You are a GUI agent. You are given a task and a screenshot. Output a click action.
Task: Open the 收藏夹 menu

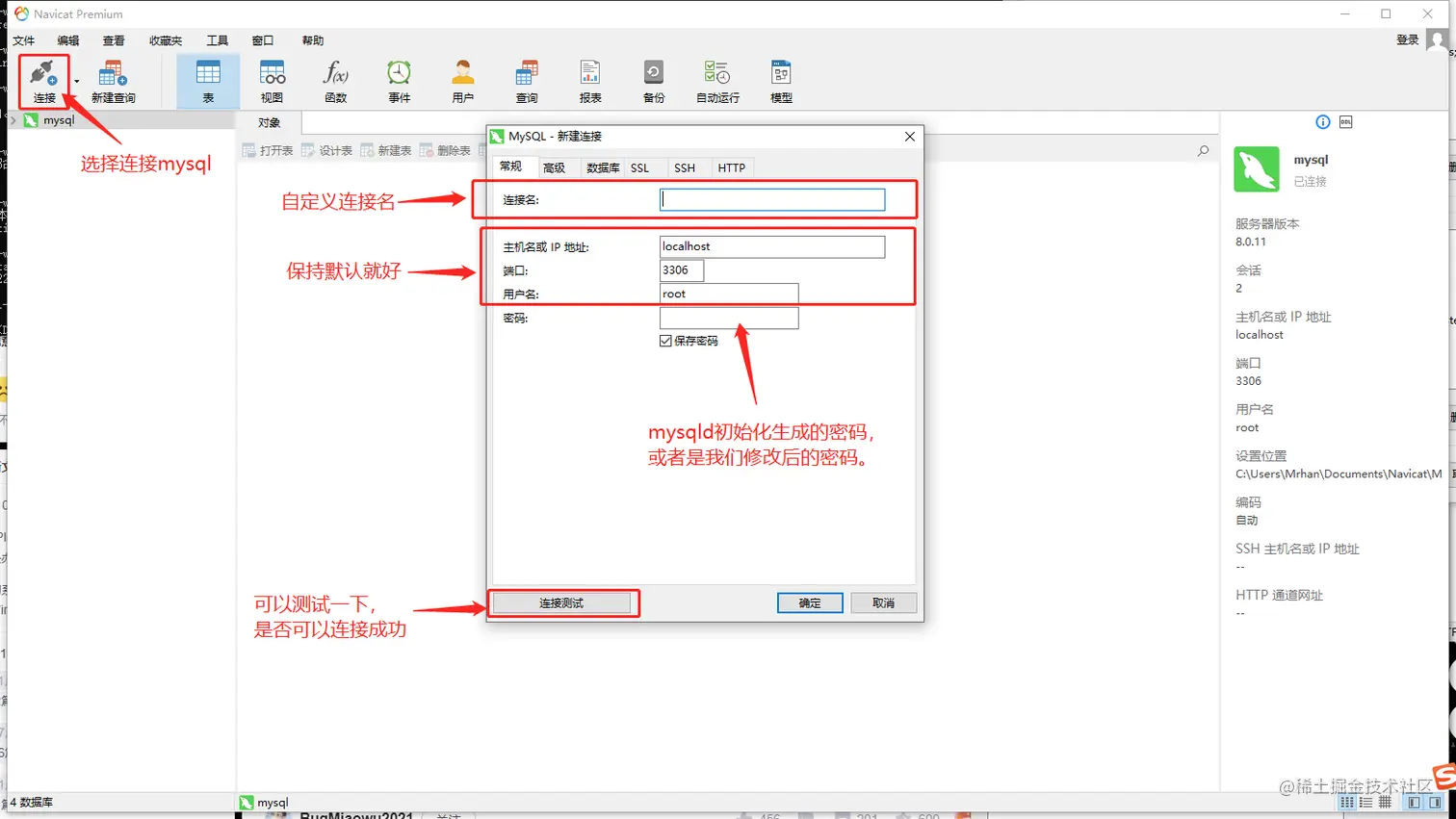coord(166,40)
